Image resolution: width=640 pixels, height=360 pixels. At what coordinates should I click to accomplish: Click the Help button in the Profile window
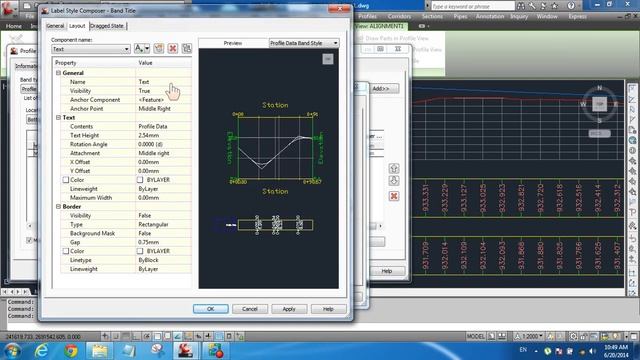point(387,271)
